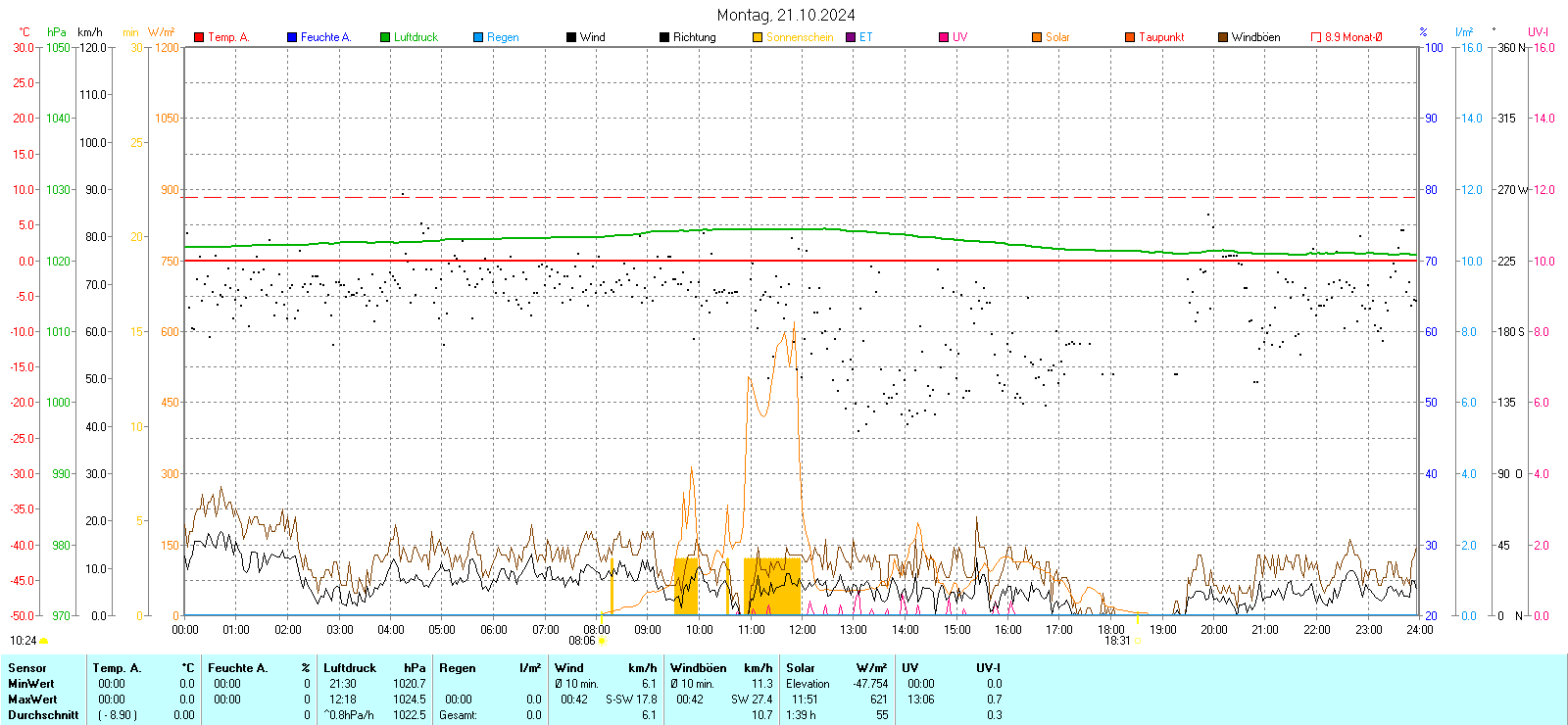
Task: Click the light-blue Regen legend marker
Action: pyautogui.click(x=478, y=37)
